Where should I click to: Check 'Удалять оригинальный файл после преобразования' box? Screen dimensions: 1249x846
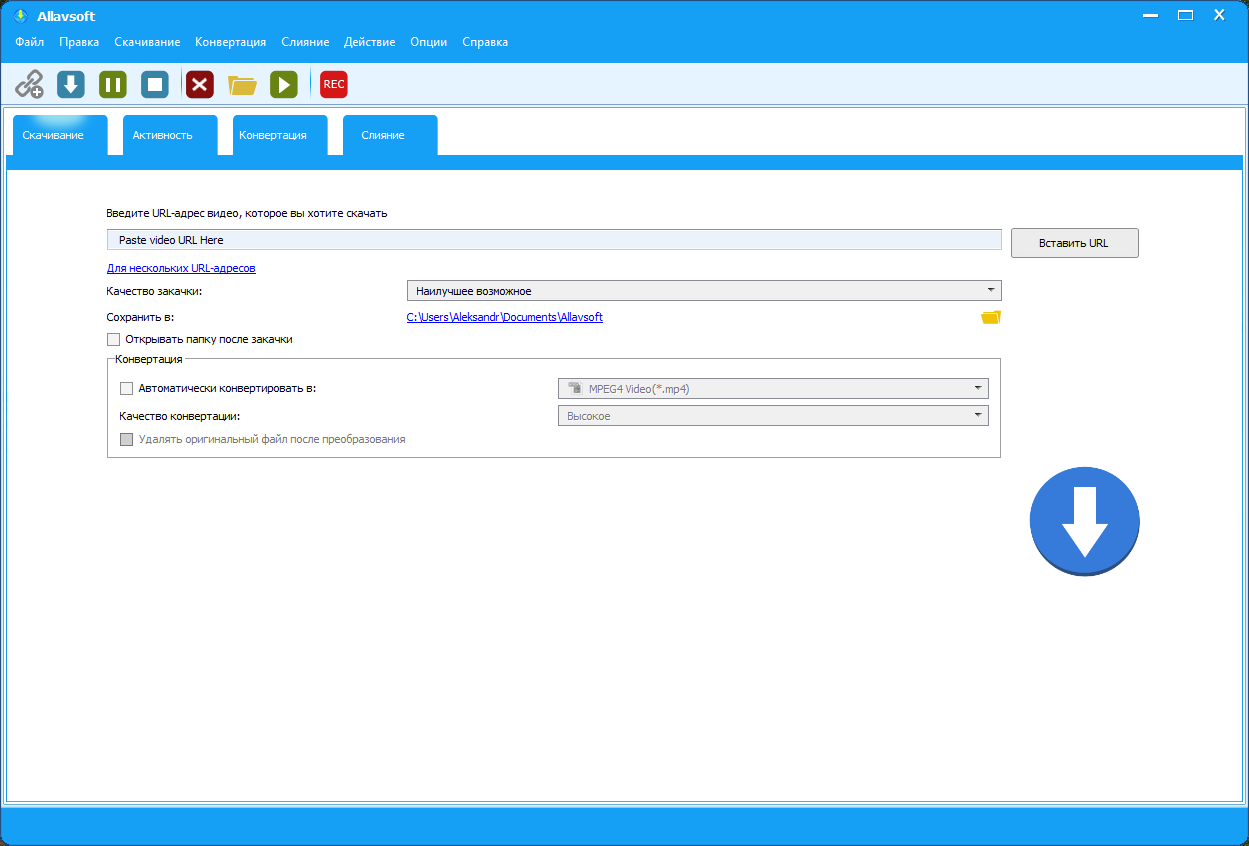click(126, 439)
